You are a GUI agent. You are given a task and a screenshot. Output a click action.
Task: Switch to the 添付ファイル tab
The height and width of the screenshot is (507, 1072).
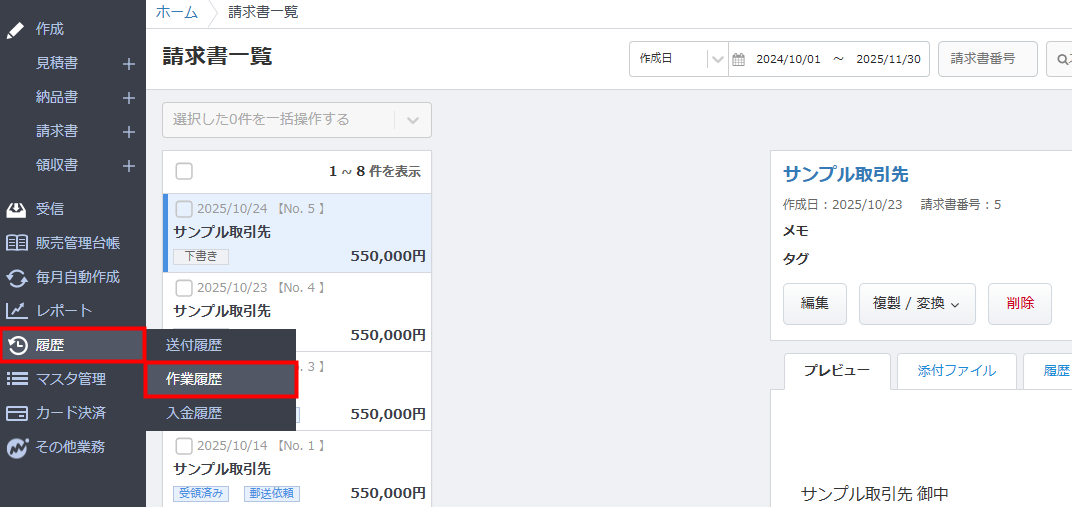[956, 371]
